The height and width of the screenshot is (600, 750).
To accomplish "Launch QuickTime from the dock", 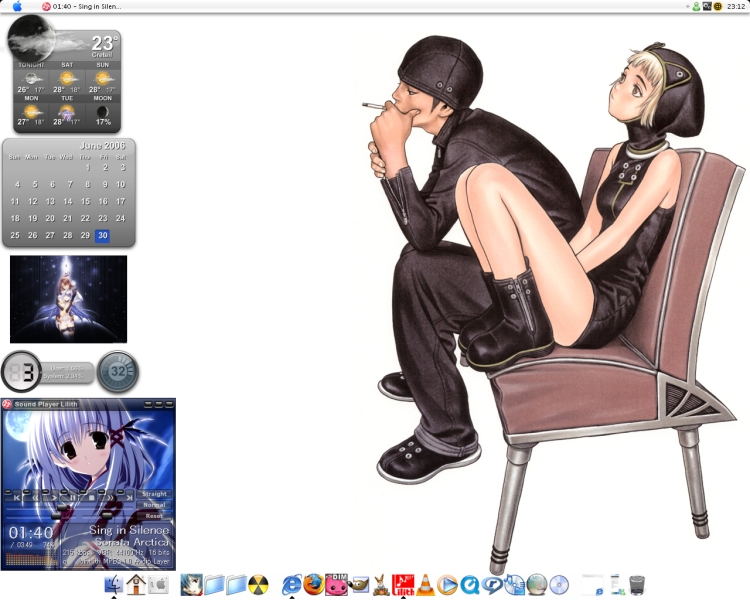I will point(470,585).
